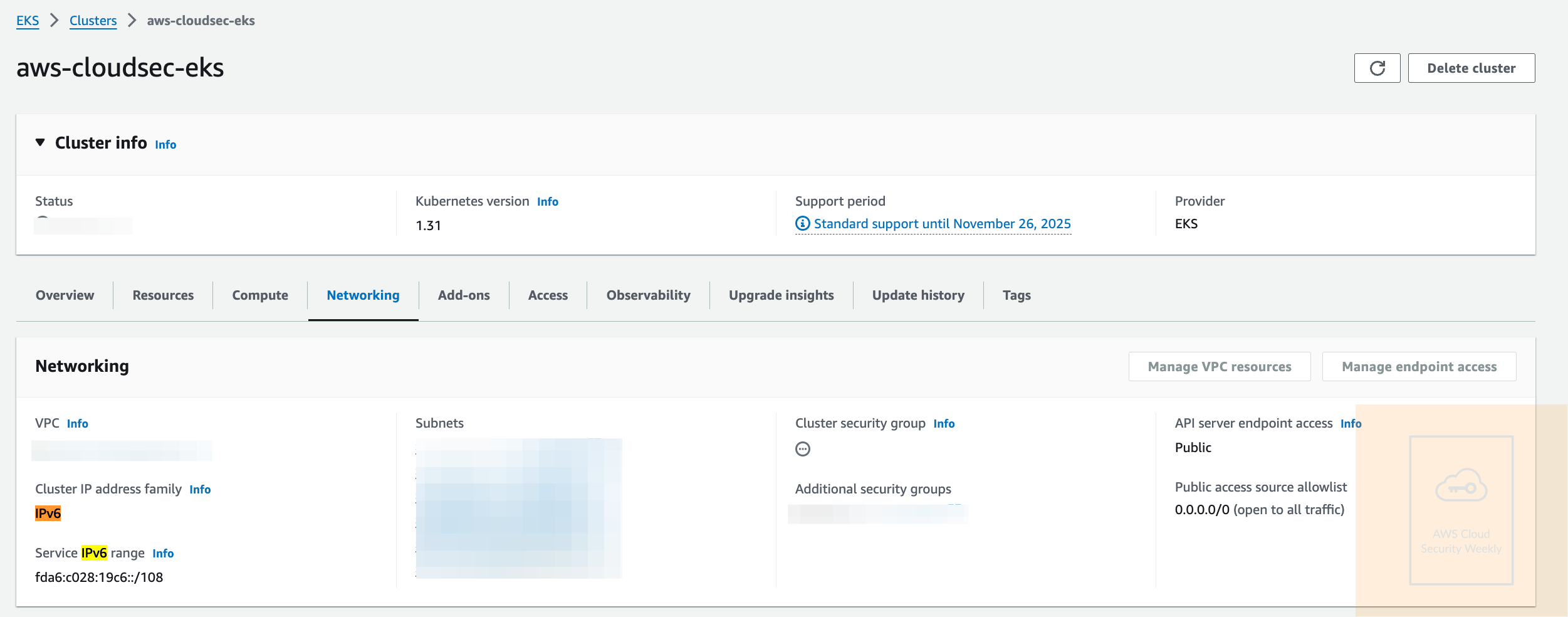Click the Public access source allowlist label
The width and height of the screenshot is (1568, 617).
pos(1260,487)
